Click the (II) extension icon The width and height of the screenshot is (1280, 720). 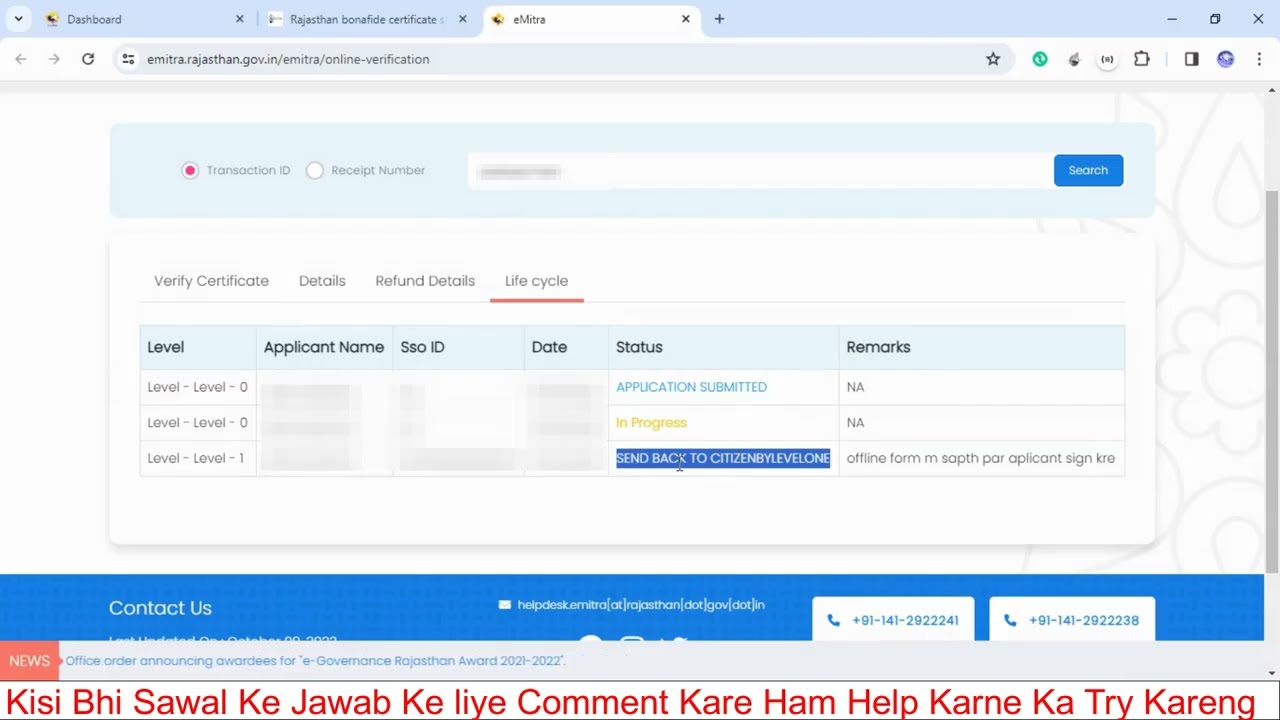point(1107,59)
